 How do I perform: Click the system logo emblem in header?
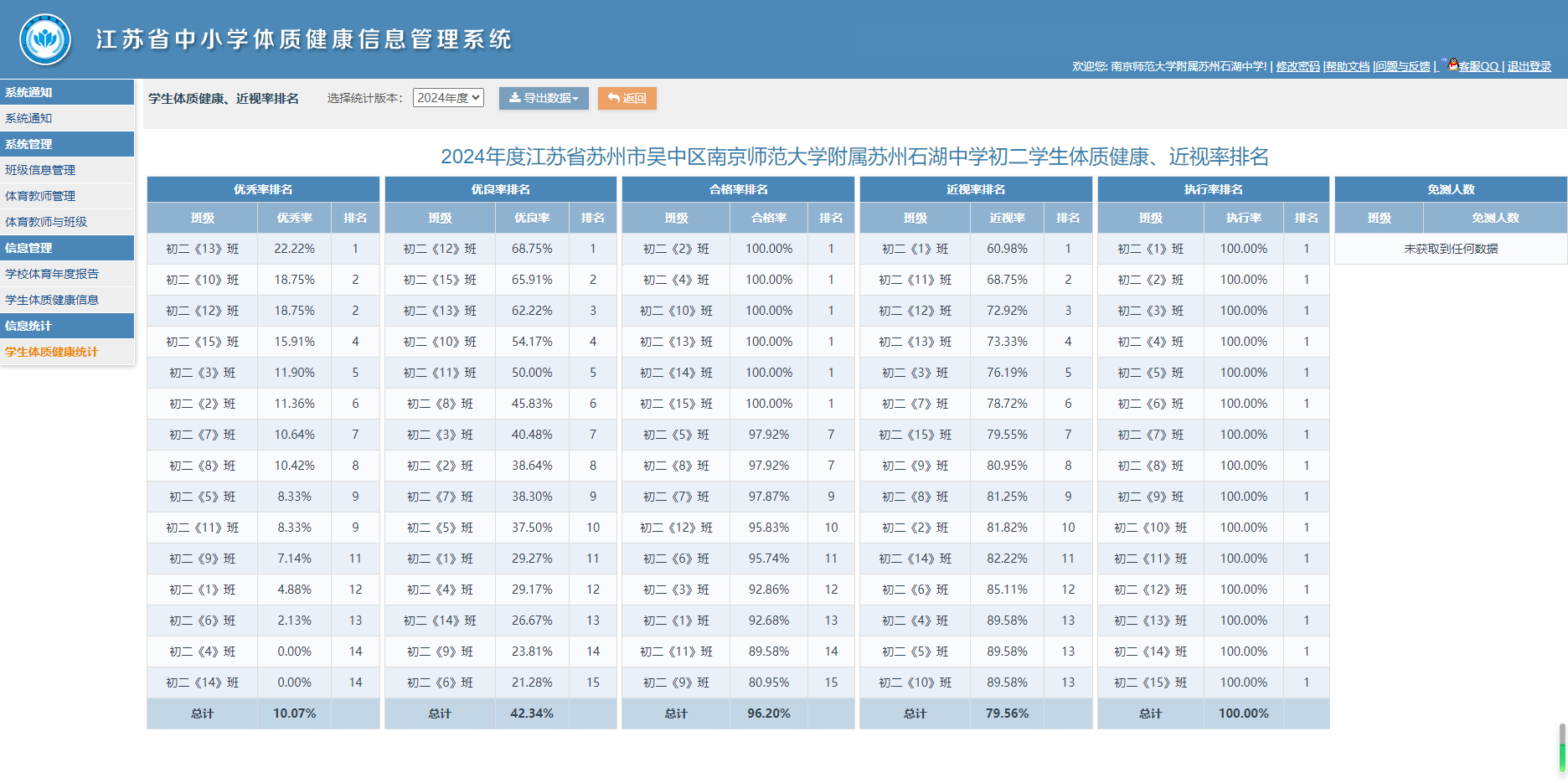(x=45, y=39)
